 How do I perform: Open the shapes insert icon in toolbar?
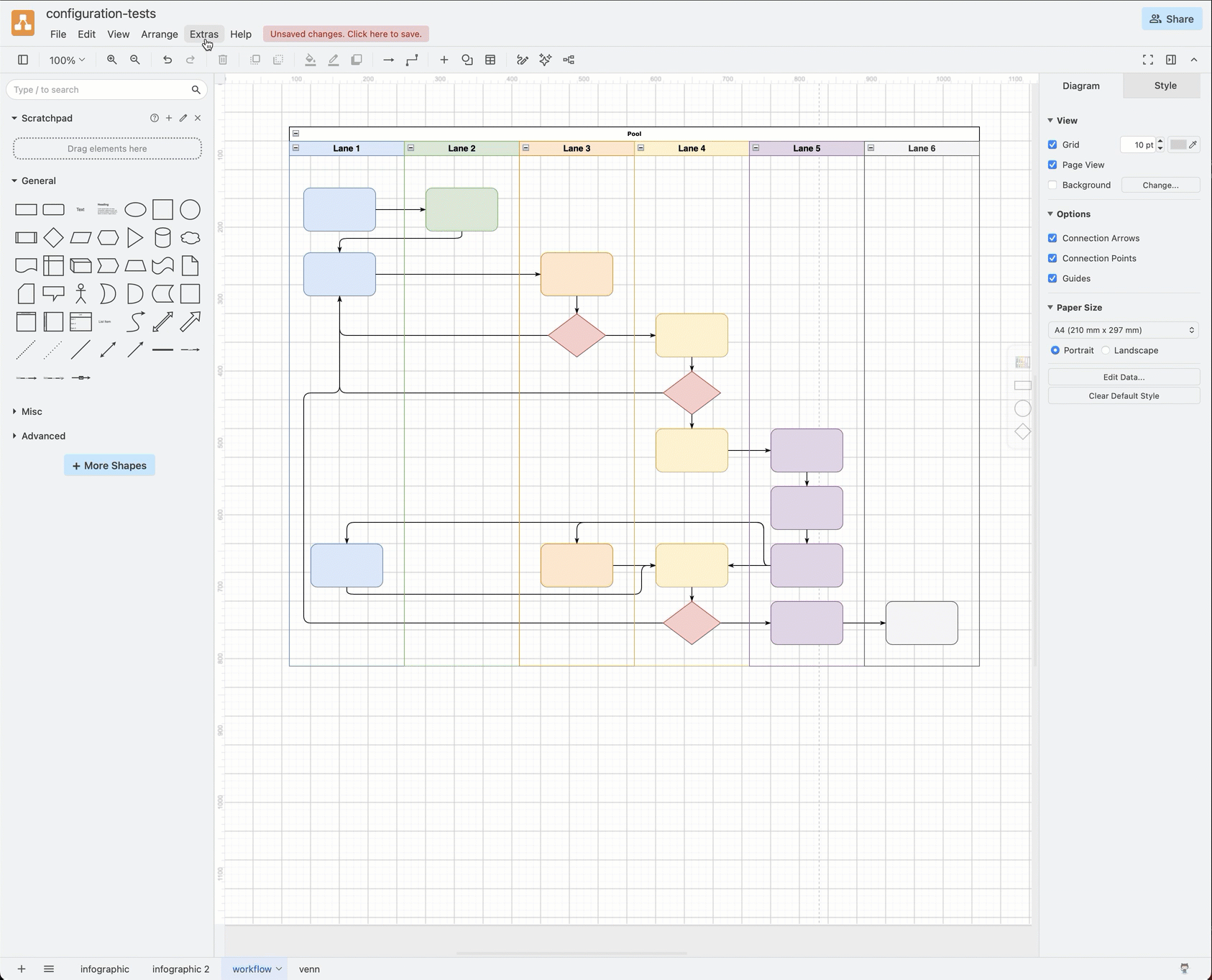coord(467,60)
